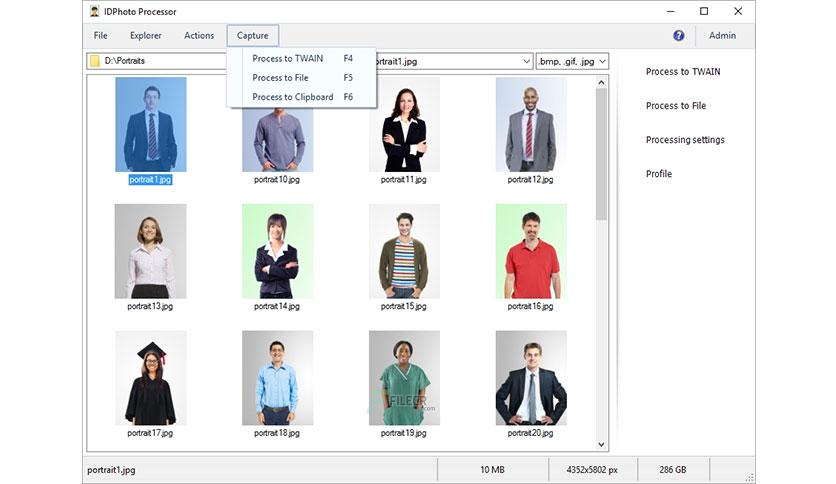Viewport: 836px width, 484px height.
Task: Select the portrait10.jpg thumbnail
Action: click(277, 140)
